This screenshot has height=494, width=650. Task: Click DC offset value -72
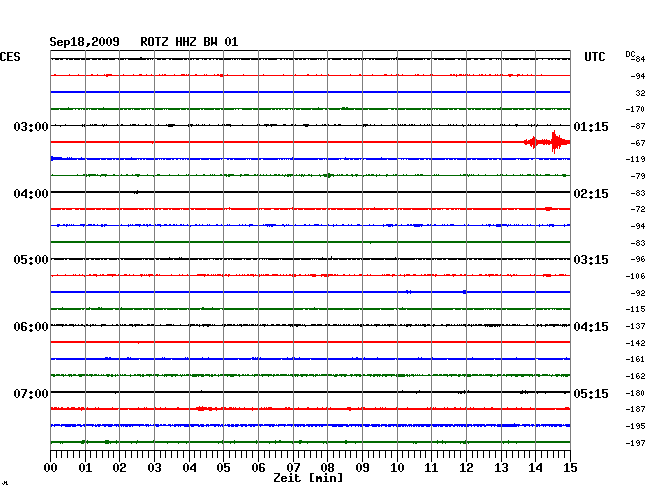(x=638, y=209)
